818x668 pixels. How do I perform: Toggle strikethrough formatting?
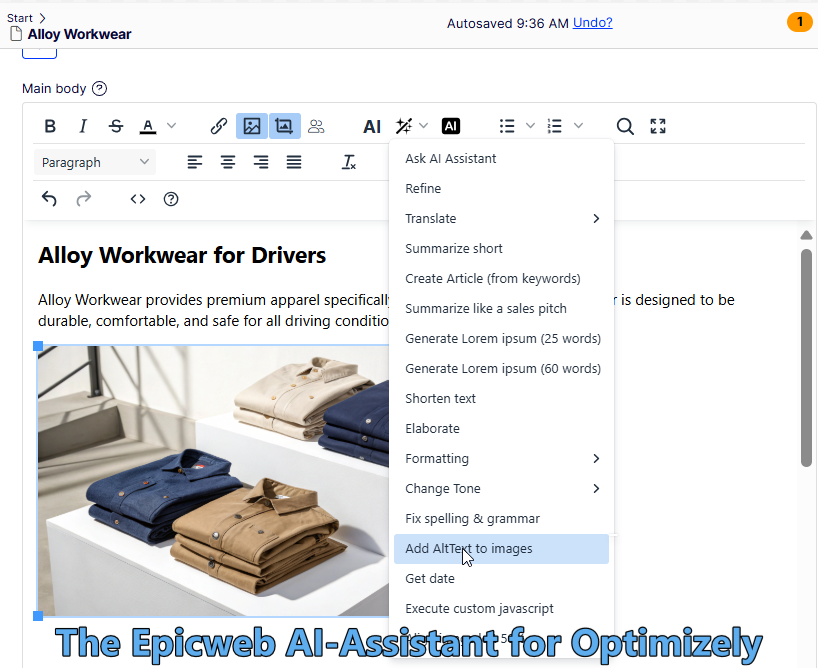[116, 126]
